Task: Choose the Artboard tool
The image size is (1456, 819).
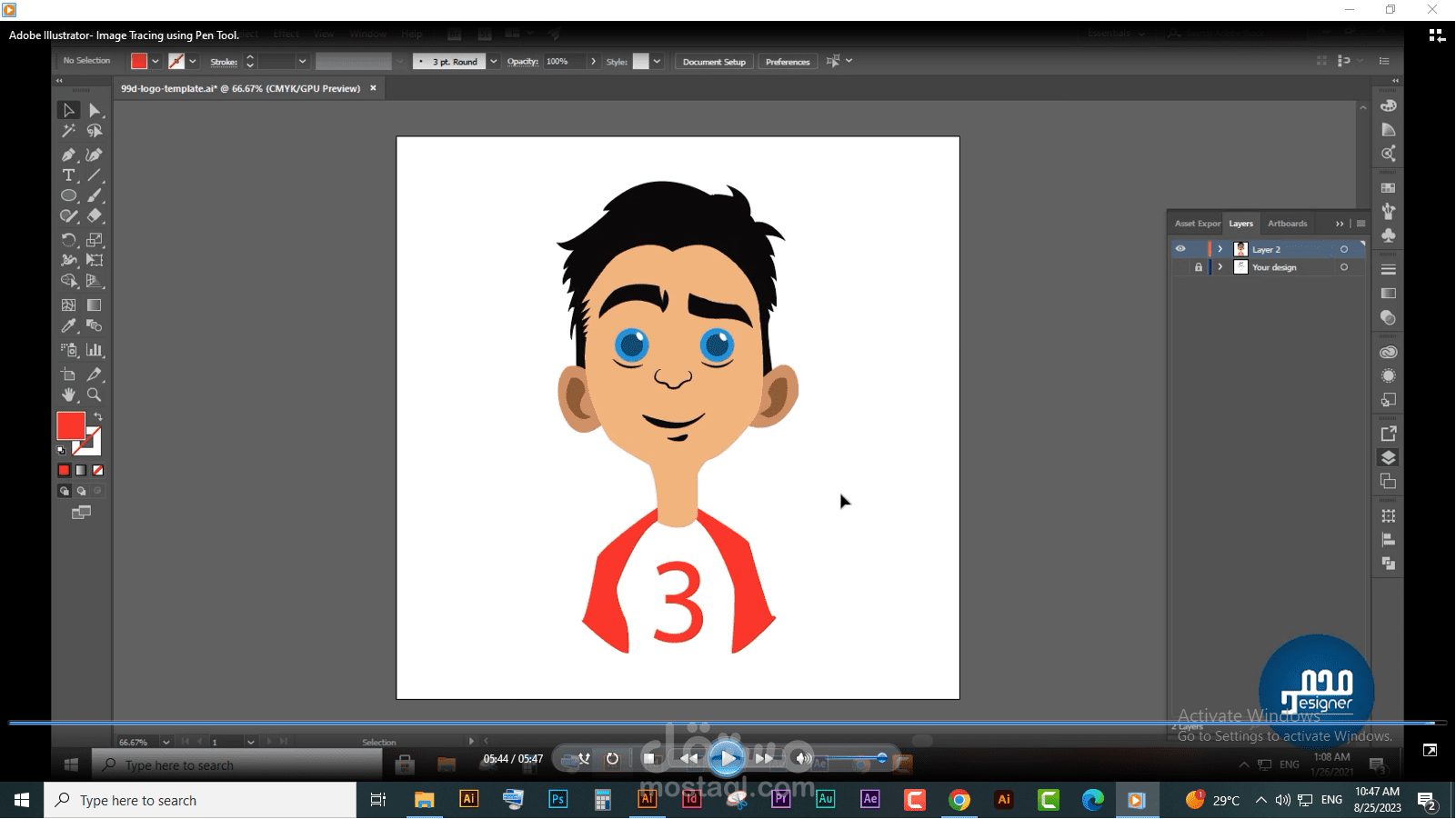Action: pyautogui.click(x=68, y=375)
